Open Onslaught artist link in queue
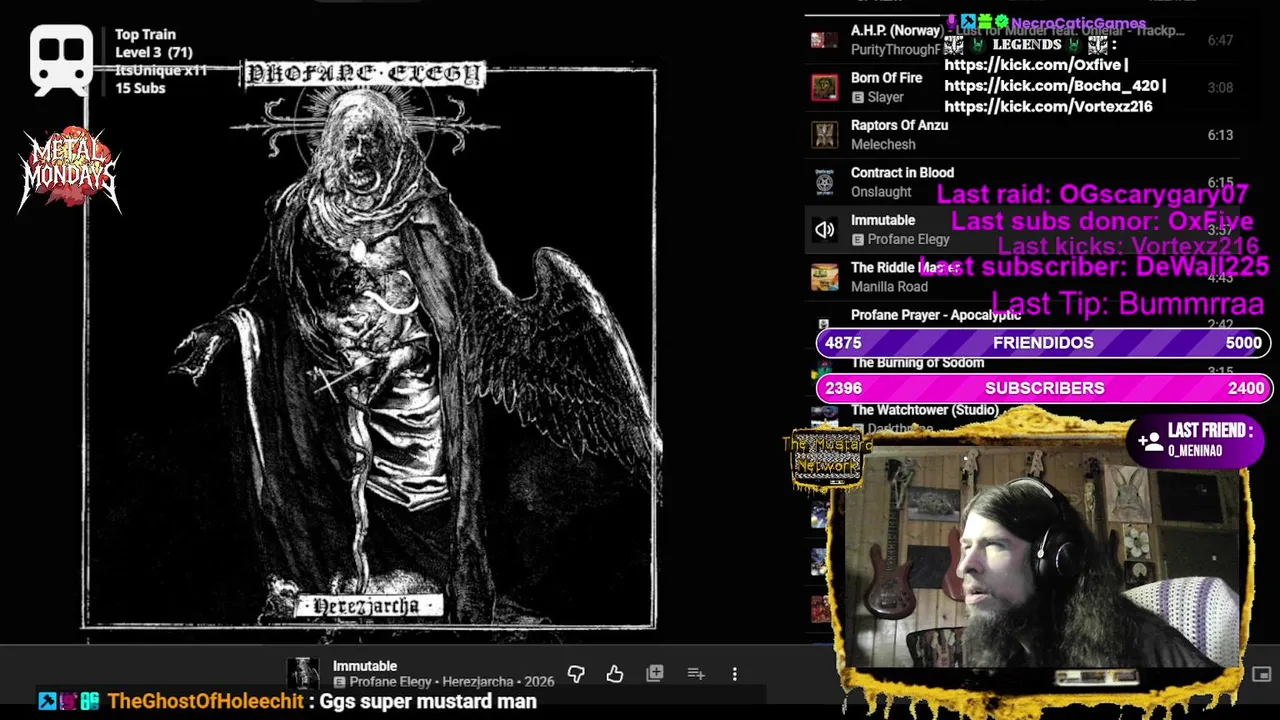The width and height of the screenshot is (1280, 720). point(881,192)
